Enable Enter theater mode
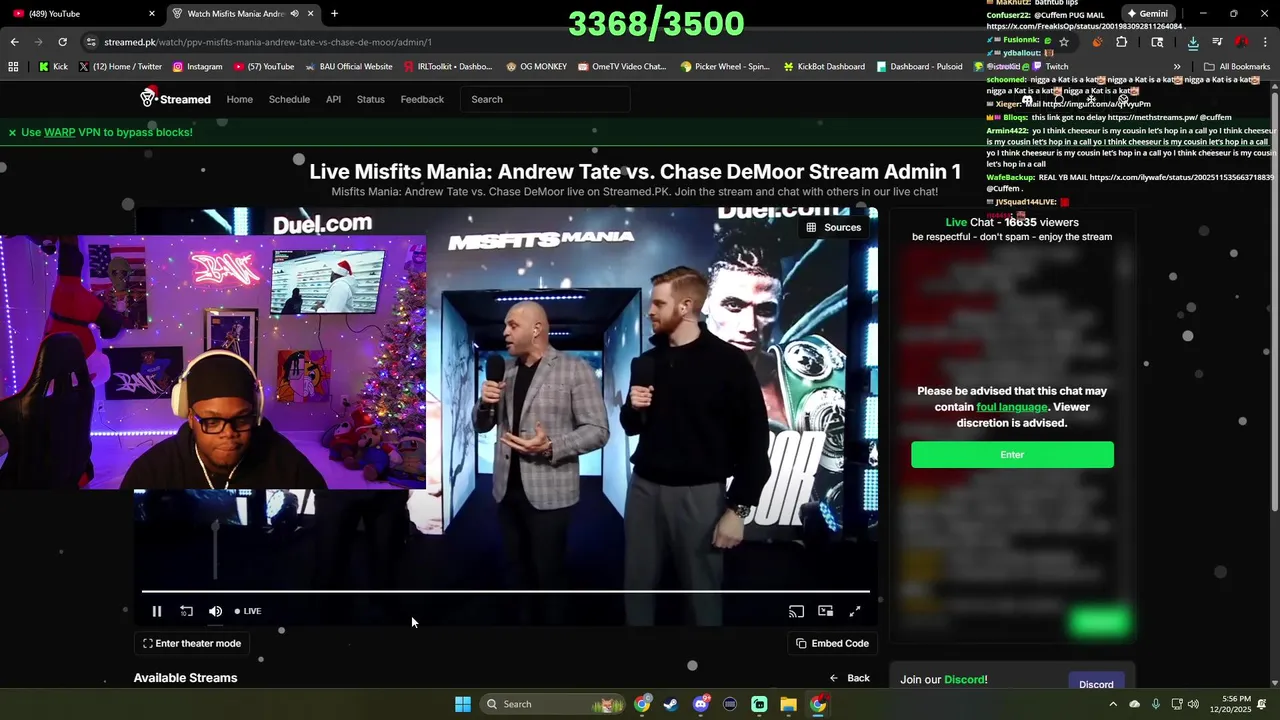This screenshot has height=720, width=1280. click(192, 643)
